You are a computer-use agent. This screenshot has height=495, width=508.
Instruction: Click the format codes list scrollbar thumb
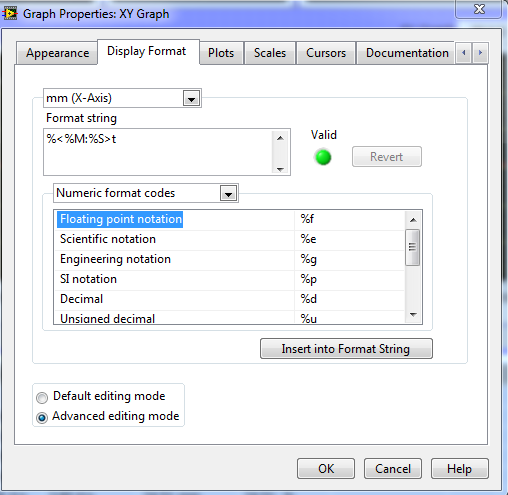point(413,247)
